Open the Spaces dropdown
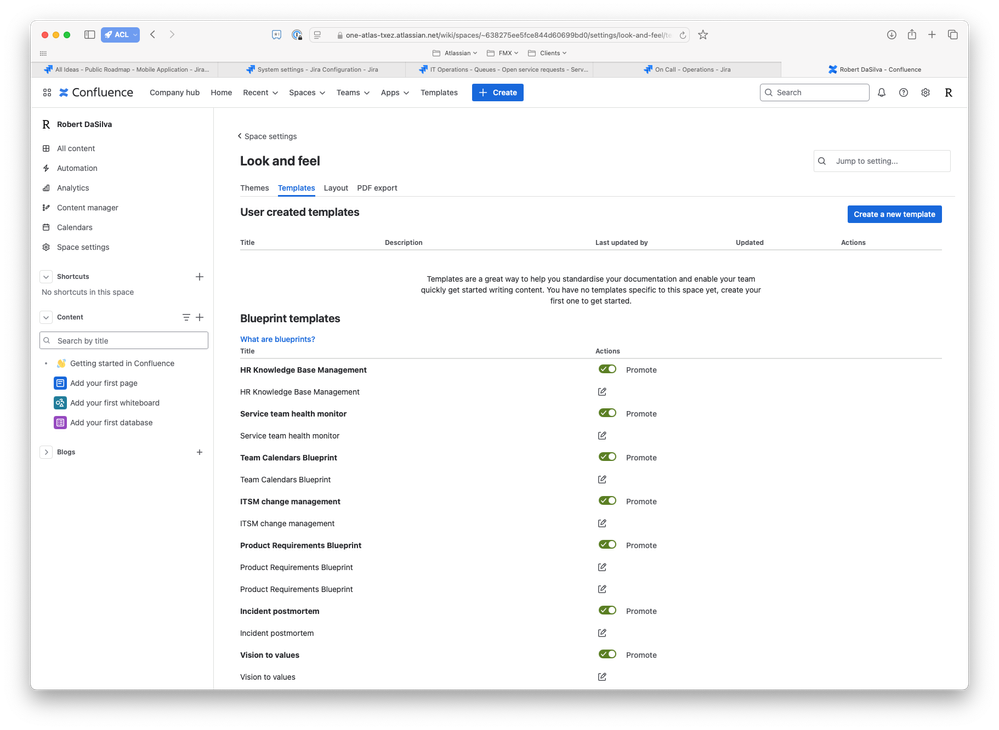The height and width of the screenshot is (730, 999). click(x=306, y=92)
